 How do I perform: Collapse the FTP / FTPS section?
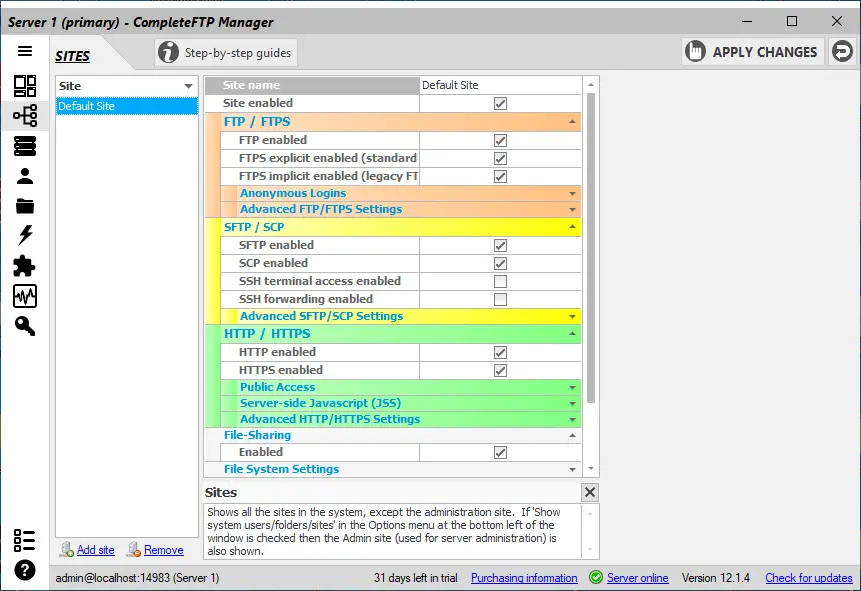pyautogui.click(x=572, y=121)
